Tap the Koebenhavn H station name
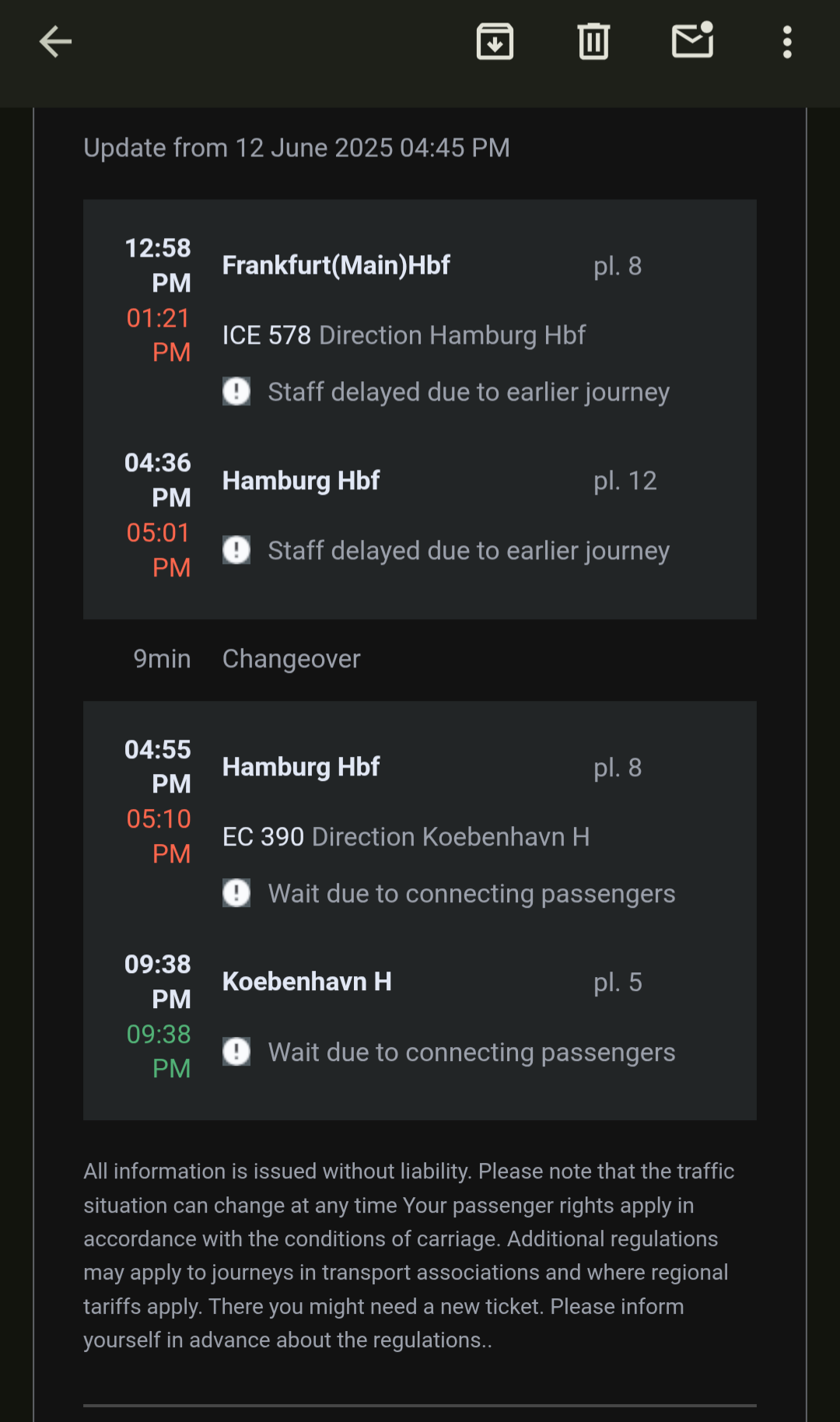The width and height of the screenshot is (840, 1422). pos(307,982)
